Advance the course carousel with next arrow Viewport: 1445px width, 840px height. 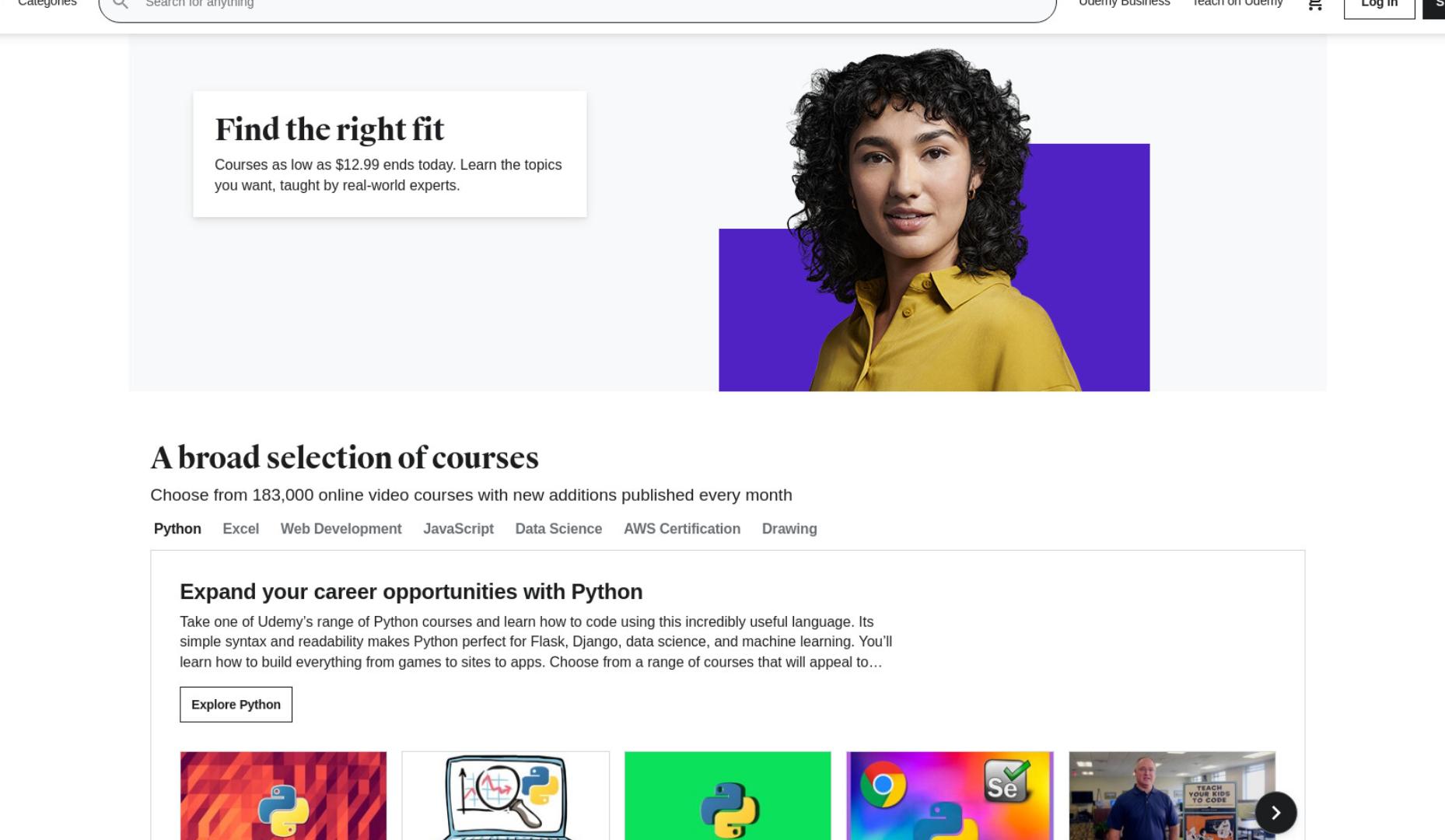point(1275,813)
